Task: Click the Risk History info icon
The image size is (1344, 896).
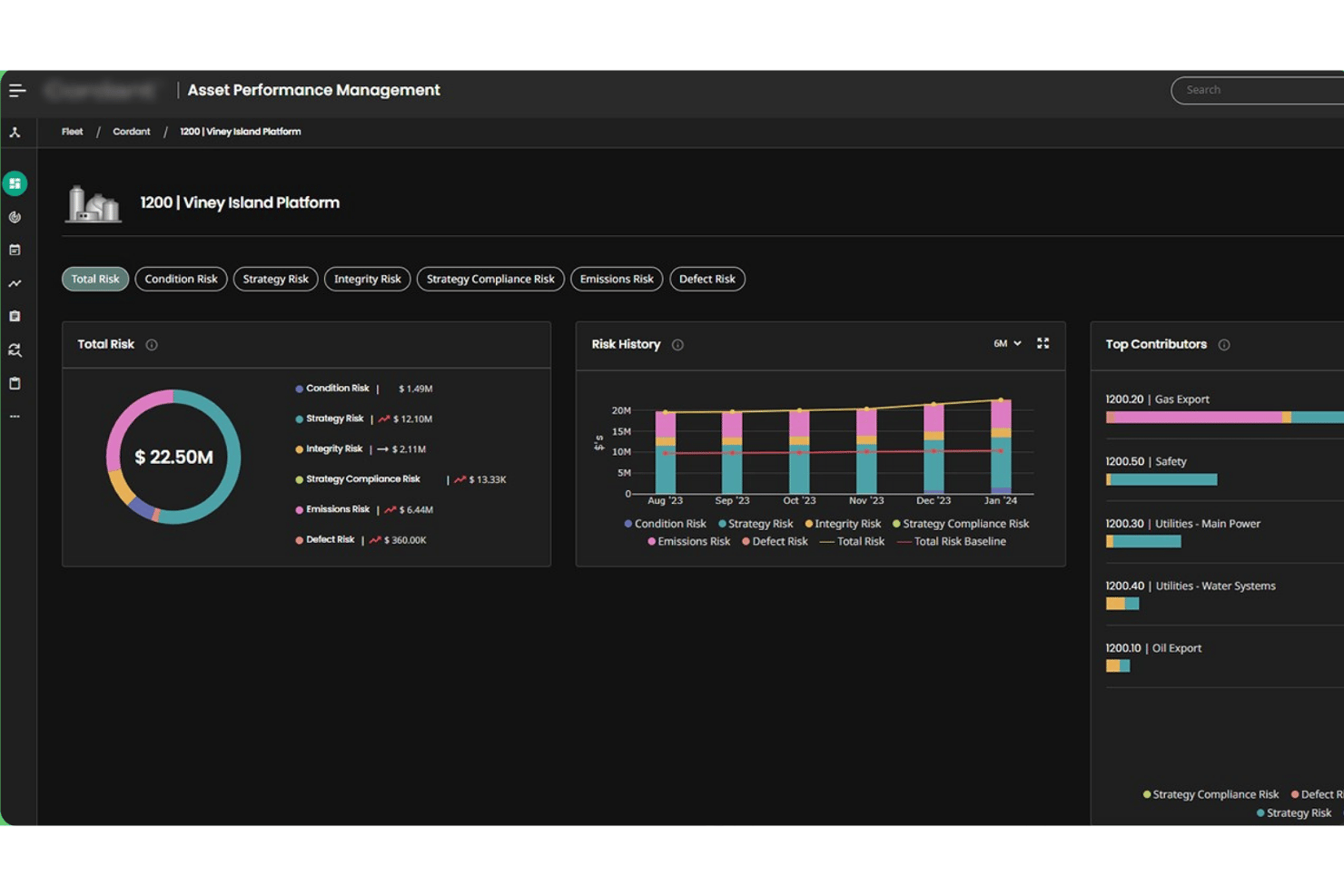Action: tap(677, 345)
